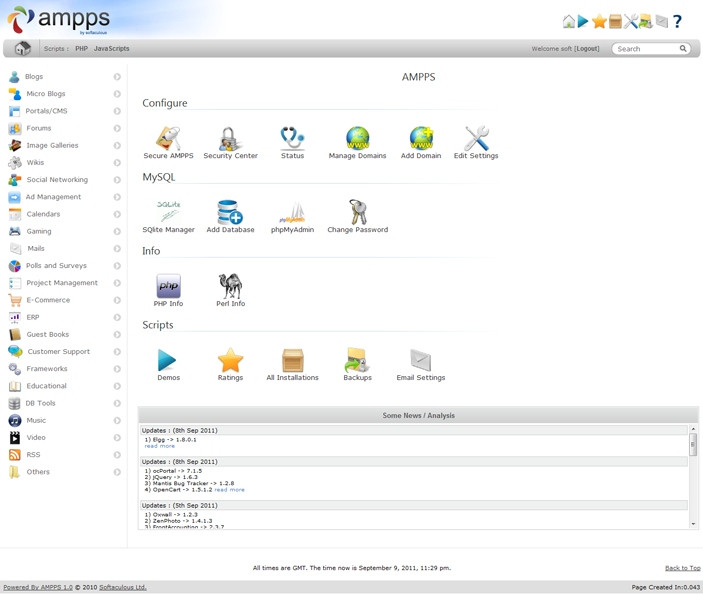Click the news panel scrollbar thumb
Image resolution: width=703 pixels, height=600 pixels.
[693, 444]
